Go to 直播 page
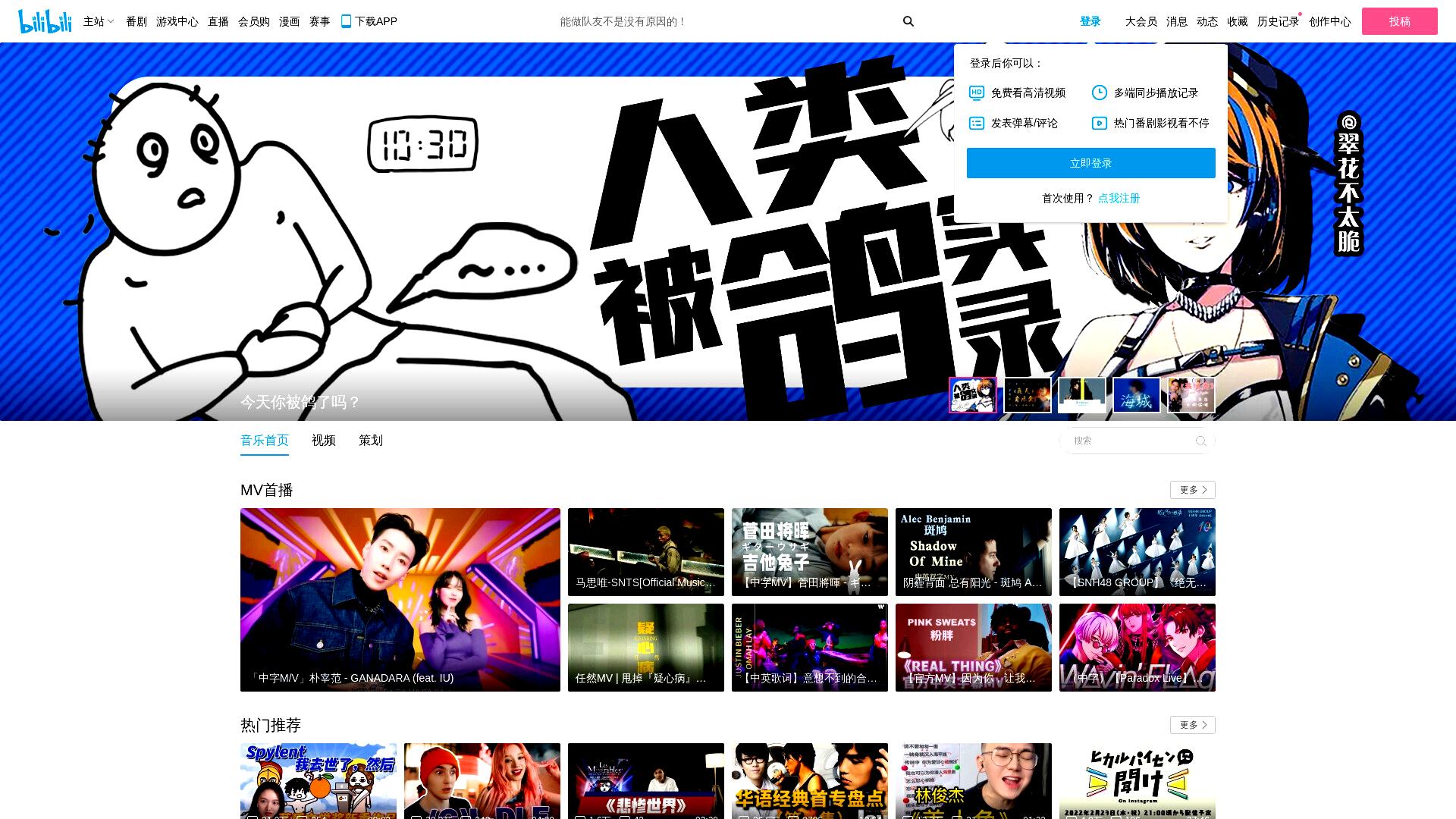Image resolution: width=1456 pixels, height=819 pixels. (x=218, y=21)
